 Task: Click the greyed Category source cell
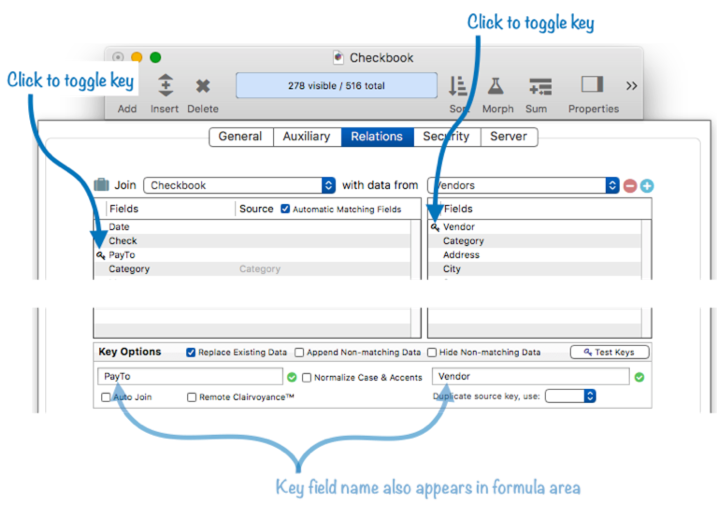(x=260, y=269)
